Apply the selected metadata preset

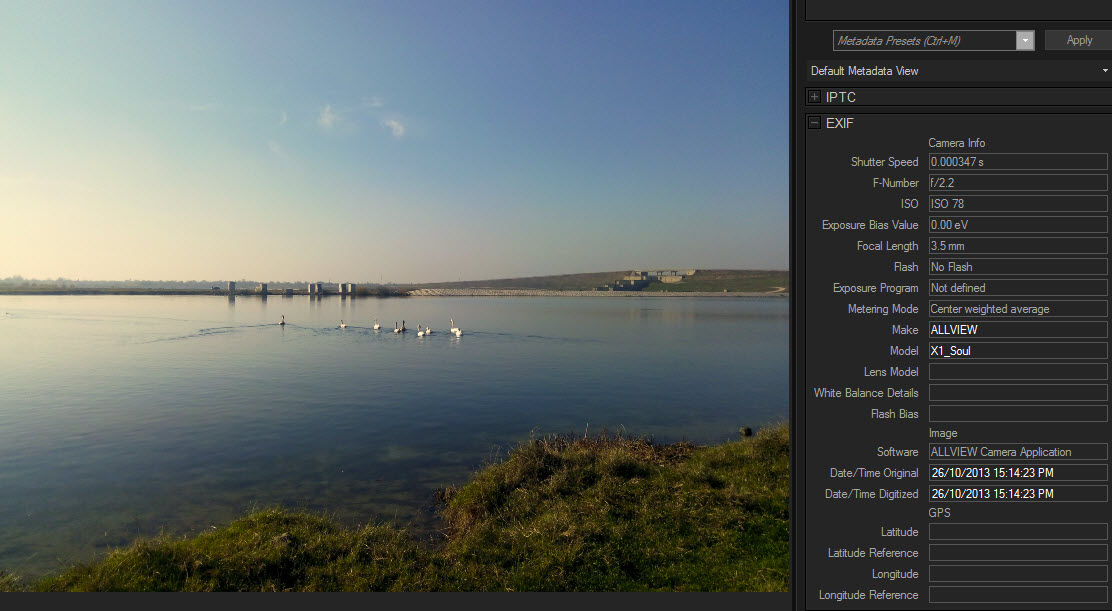(1079, 40)
